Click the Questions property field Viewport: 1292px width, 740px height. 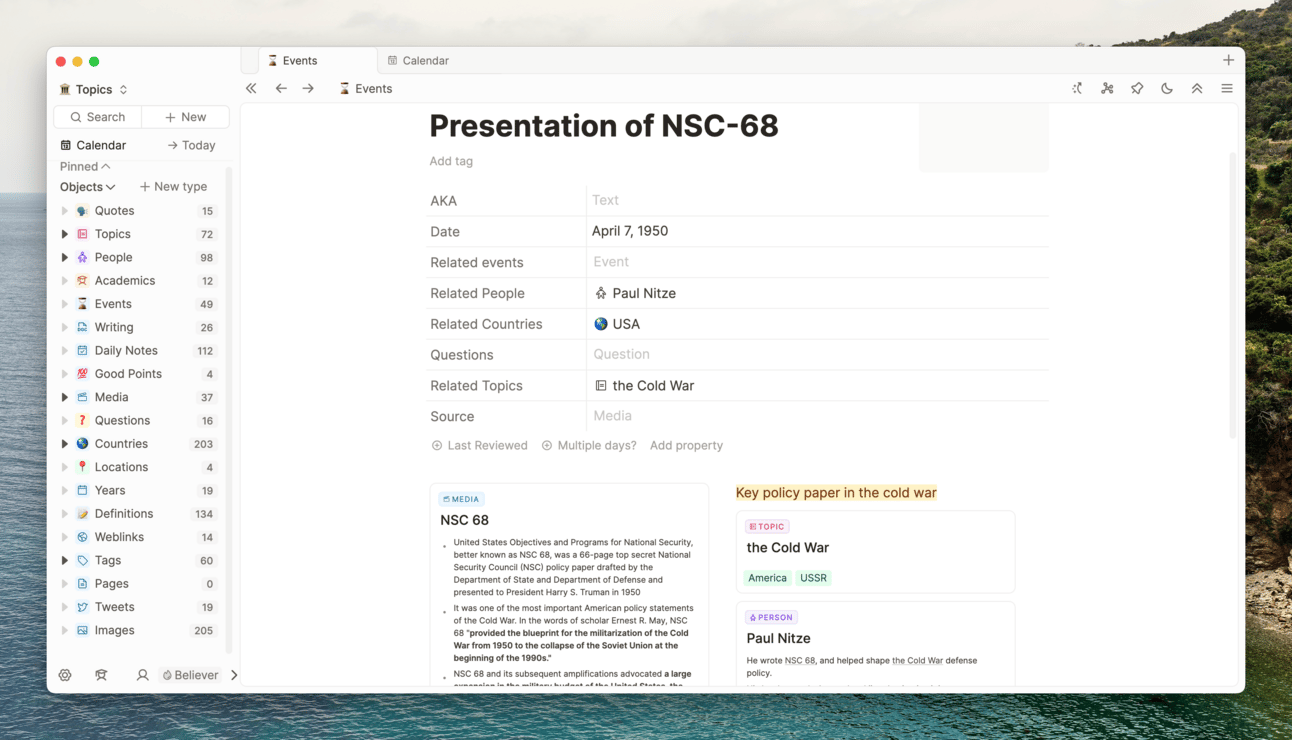(x=817, y=354)
